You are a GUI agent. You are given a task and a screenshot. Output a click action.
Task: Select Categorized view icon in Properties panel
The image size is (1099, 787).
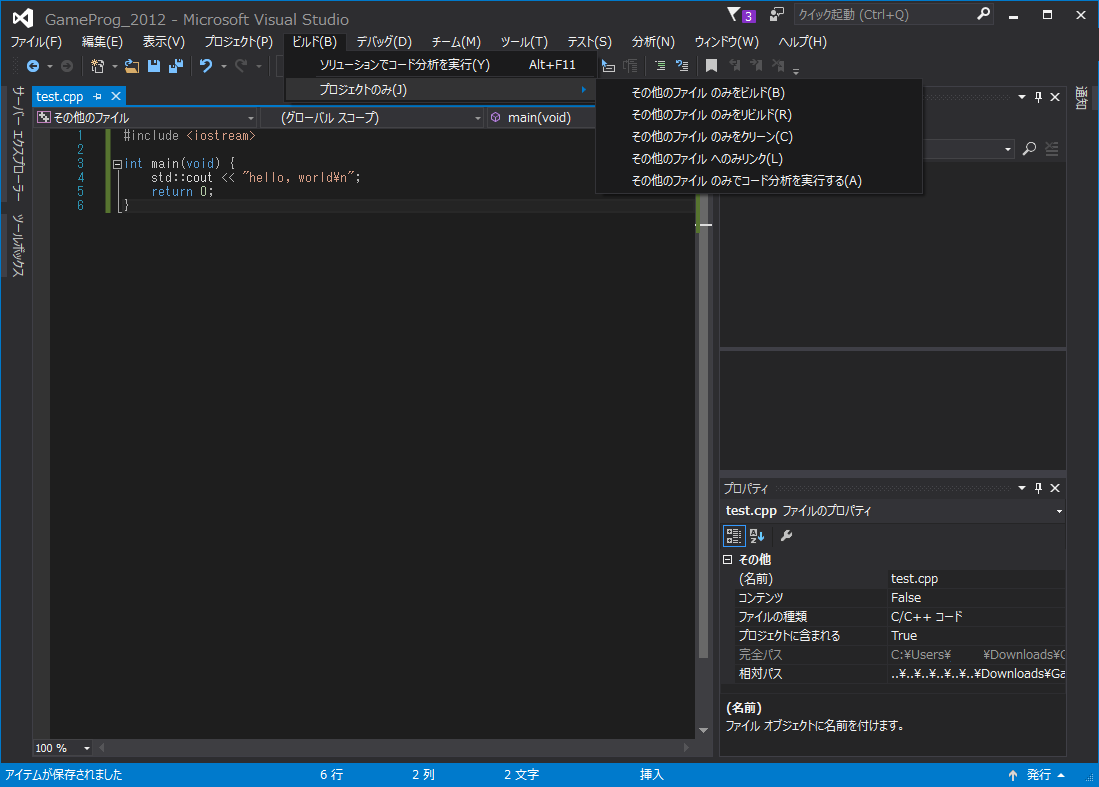[734, 536]
